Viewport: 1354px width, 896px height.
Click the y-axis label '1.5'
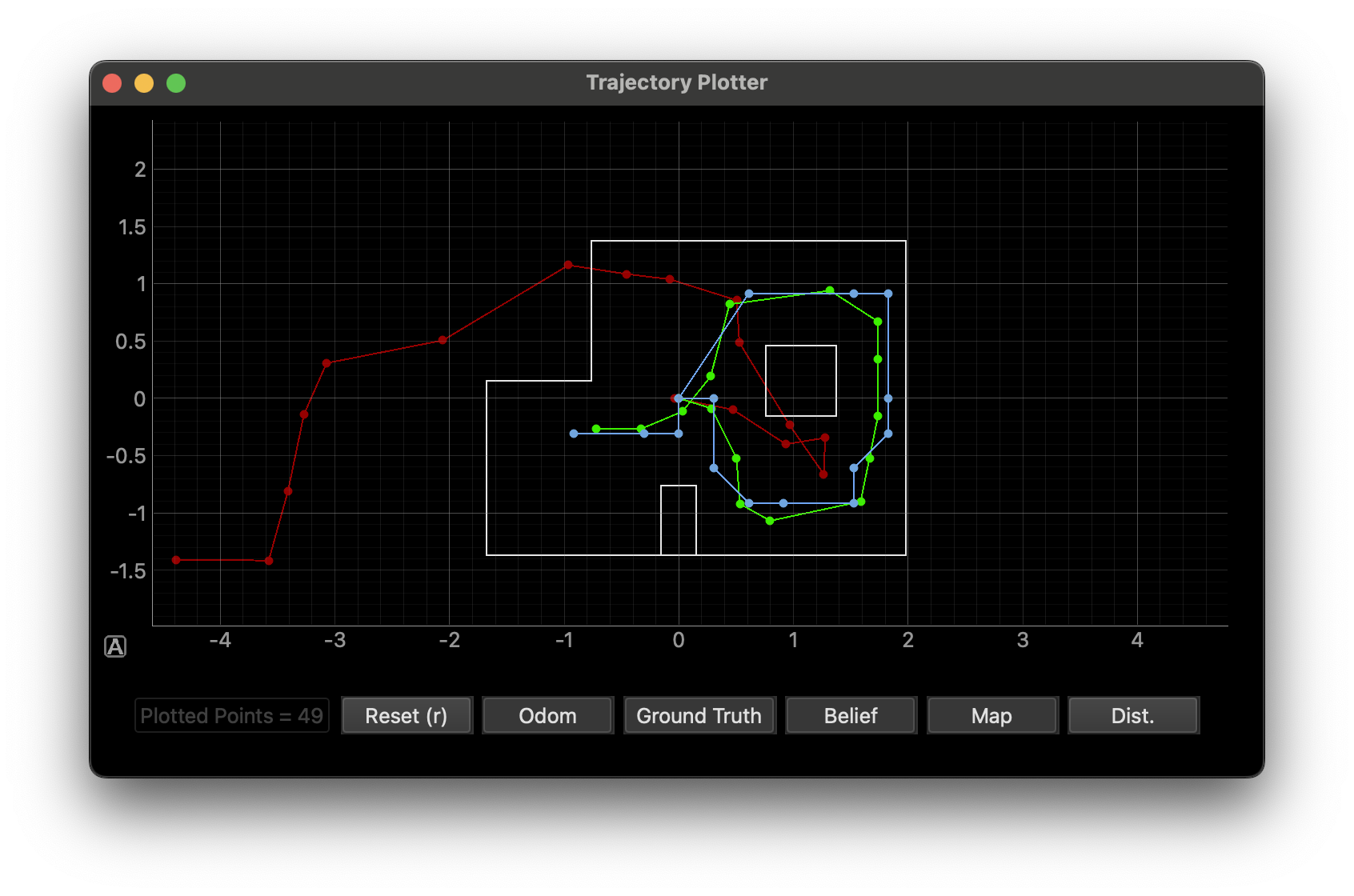132,227
